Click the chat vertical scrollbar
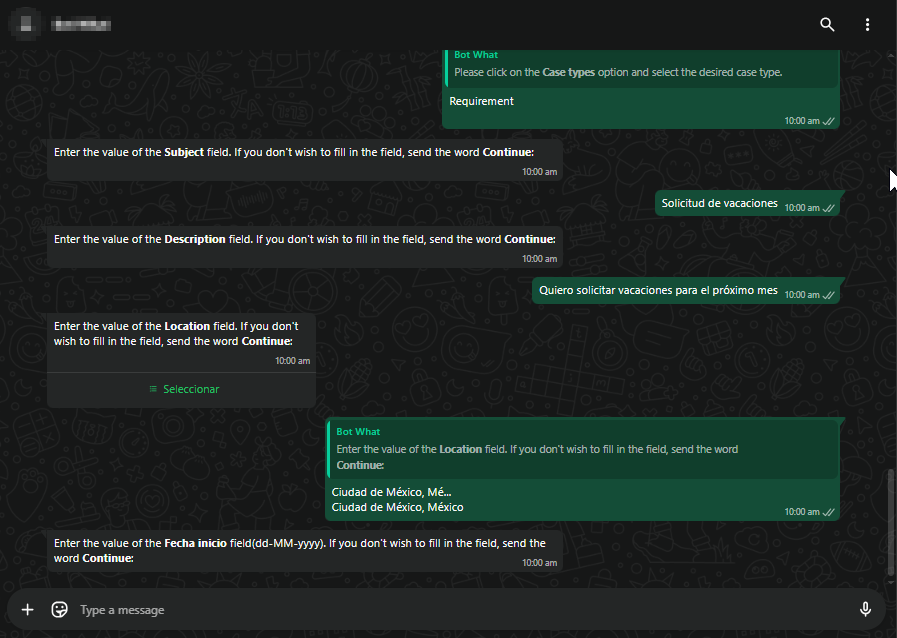 coord(890,520)
